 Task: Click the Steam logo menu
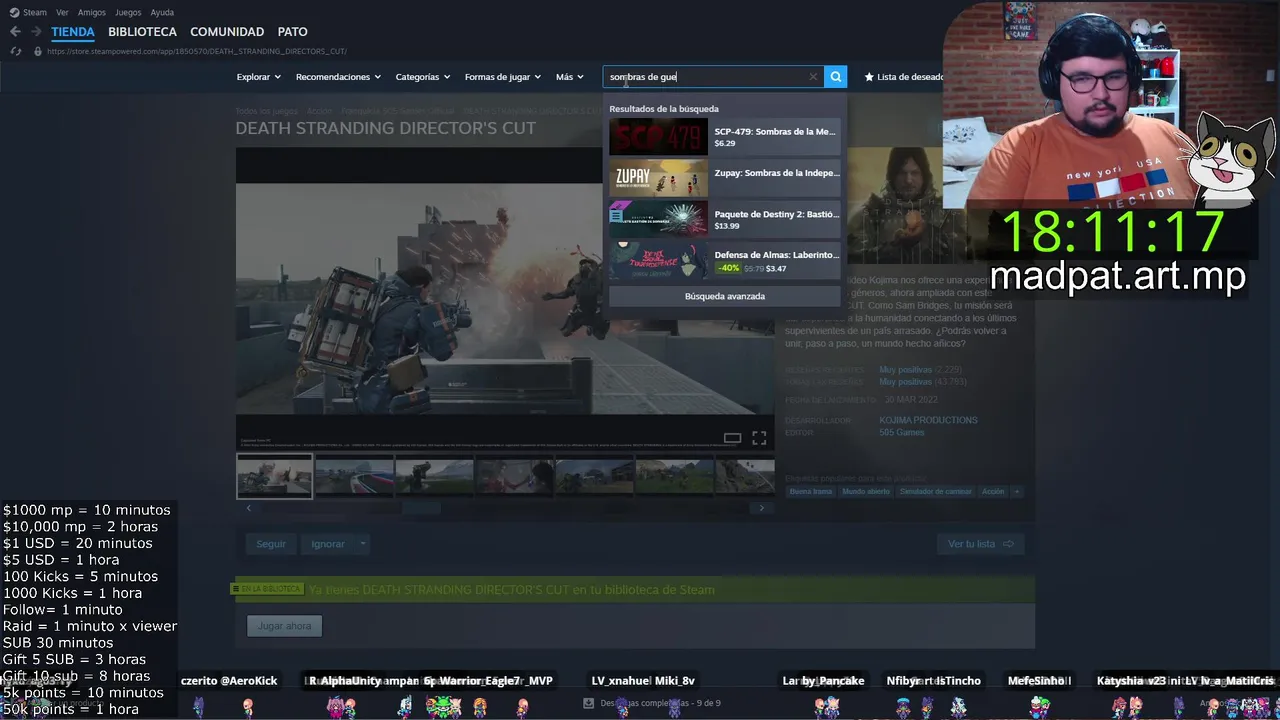(x=28, y=12)
